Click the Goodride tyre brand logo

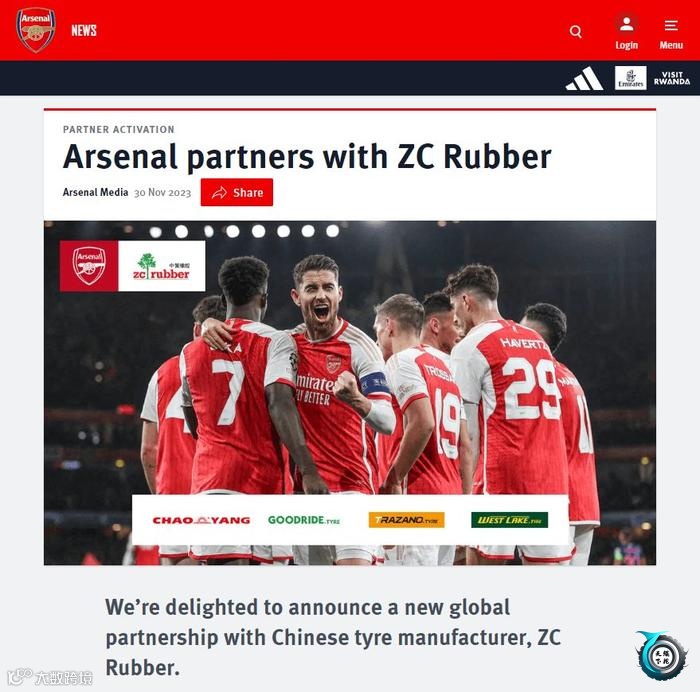point(304,520)
